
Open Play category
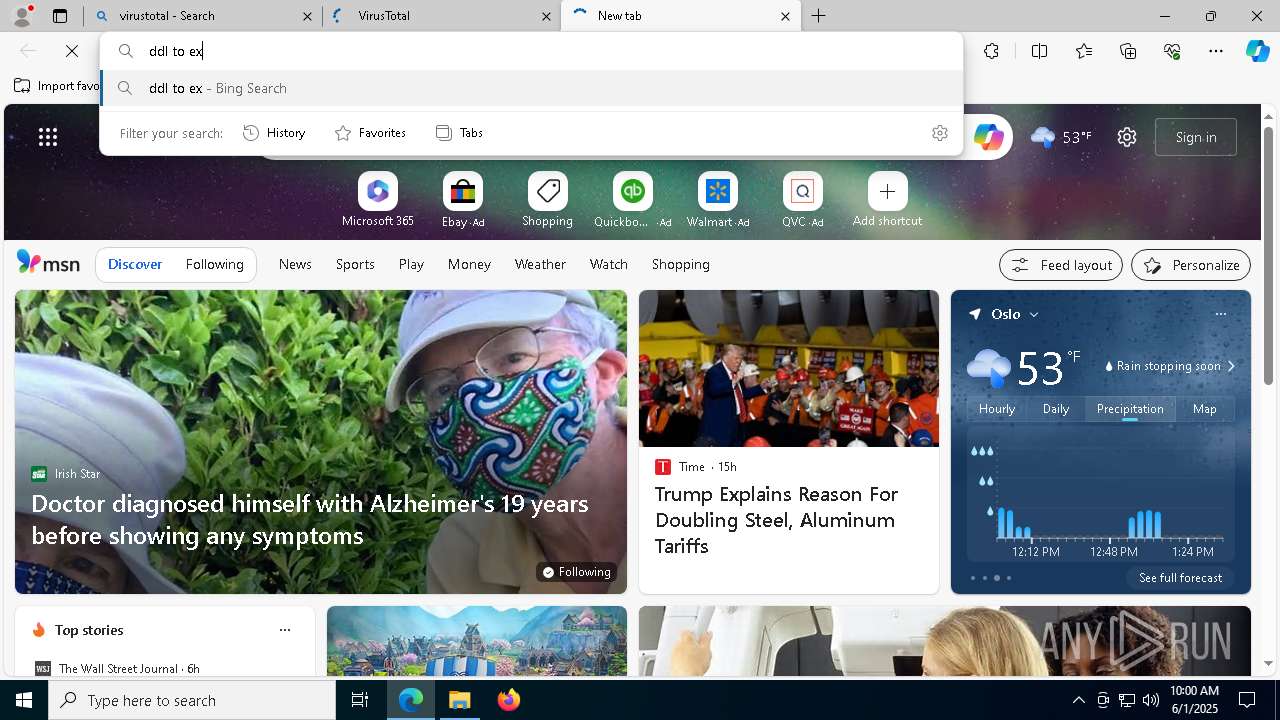[x=411, y=264]
